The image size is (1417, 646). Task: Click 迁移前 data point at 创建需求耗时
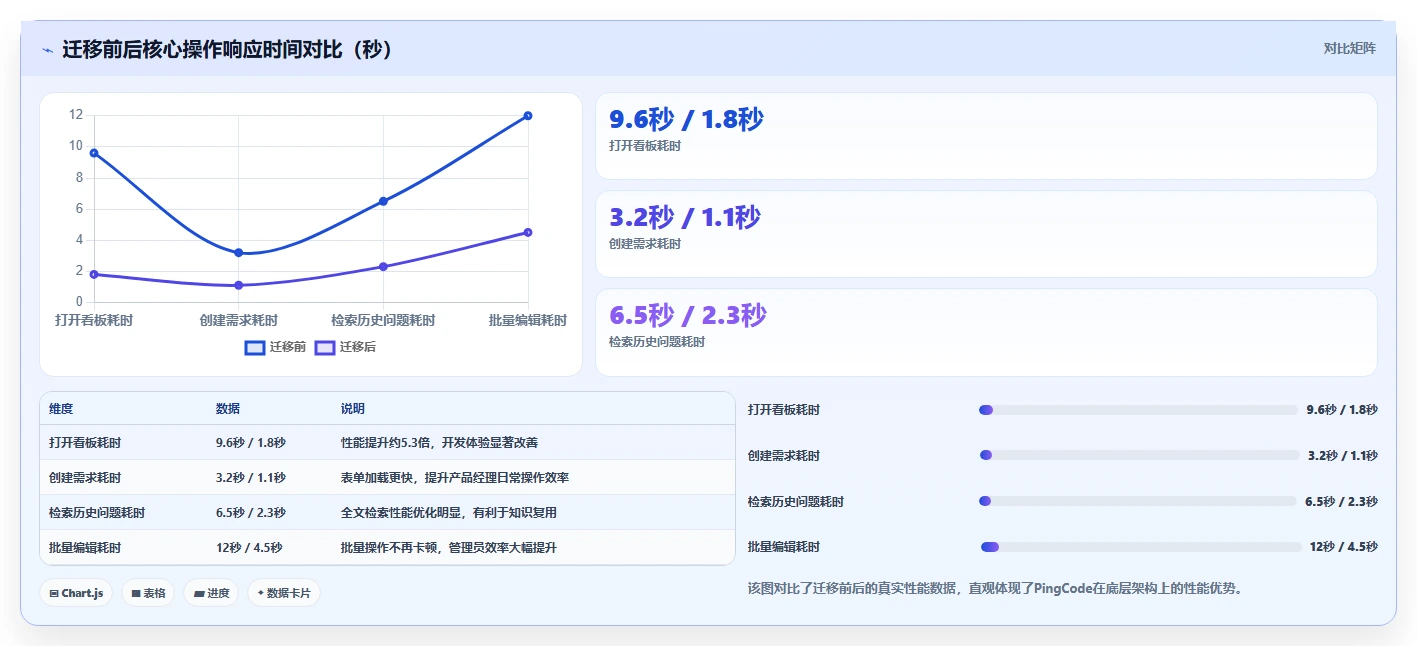point(239,253)
